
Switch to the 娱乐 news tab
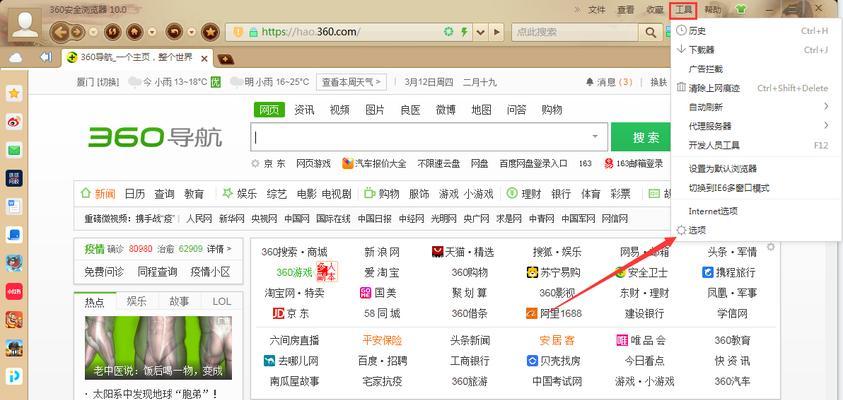(136, 302)
